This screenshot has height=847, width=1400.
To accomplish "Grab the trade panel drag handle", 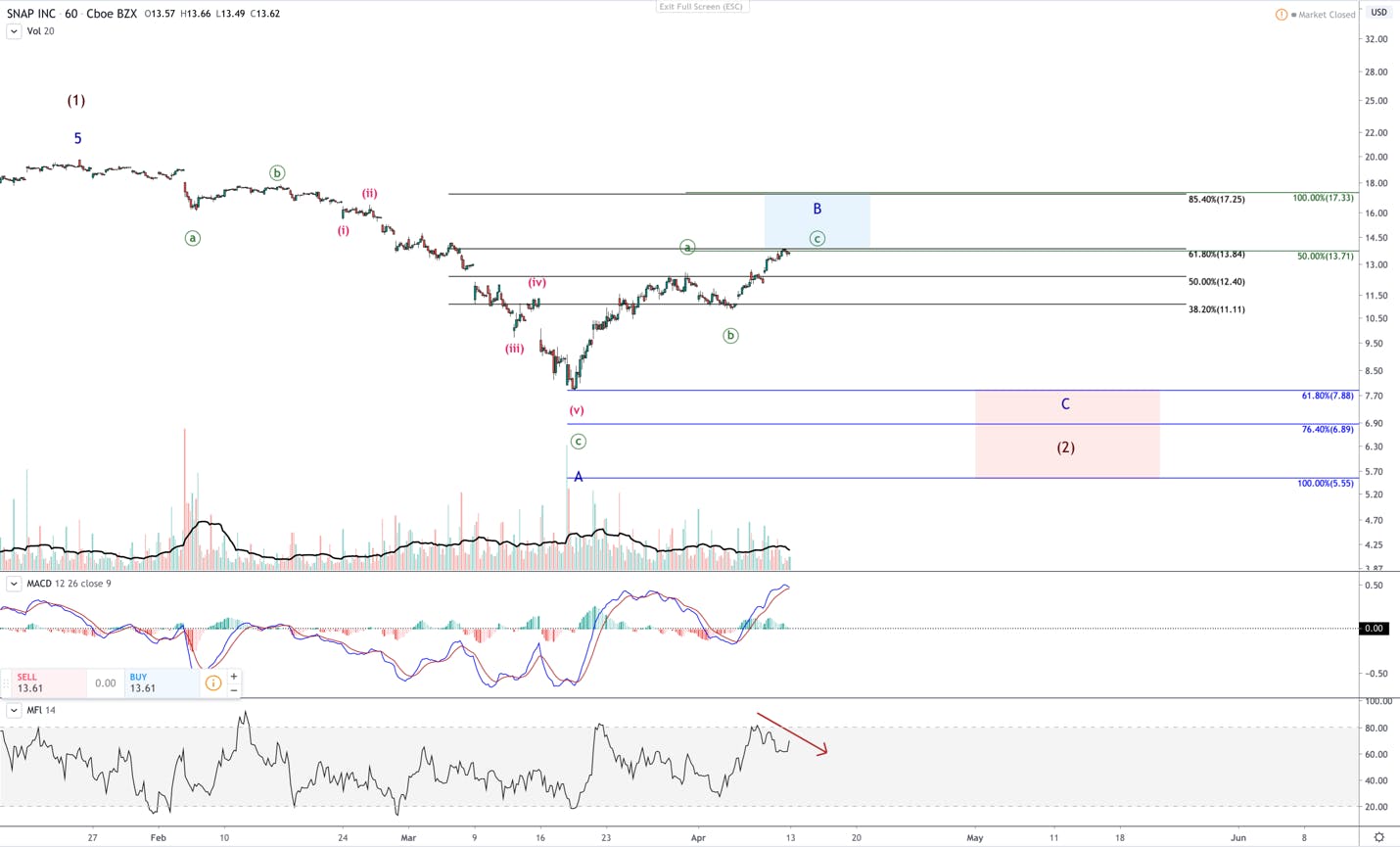I will [x=5, y=683].
